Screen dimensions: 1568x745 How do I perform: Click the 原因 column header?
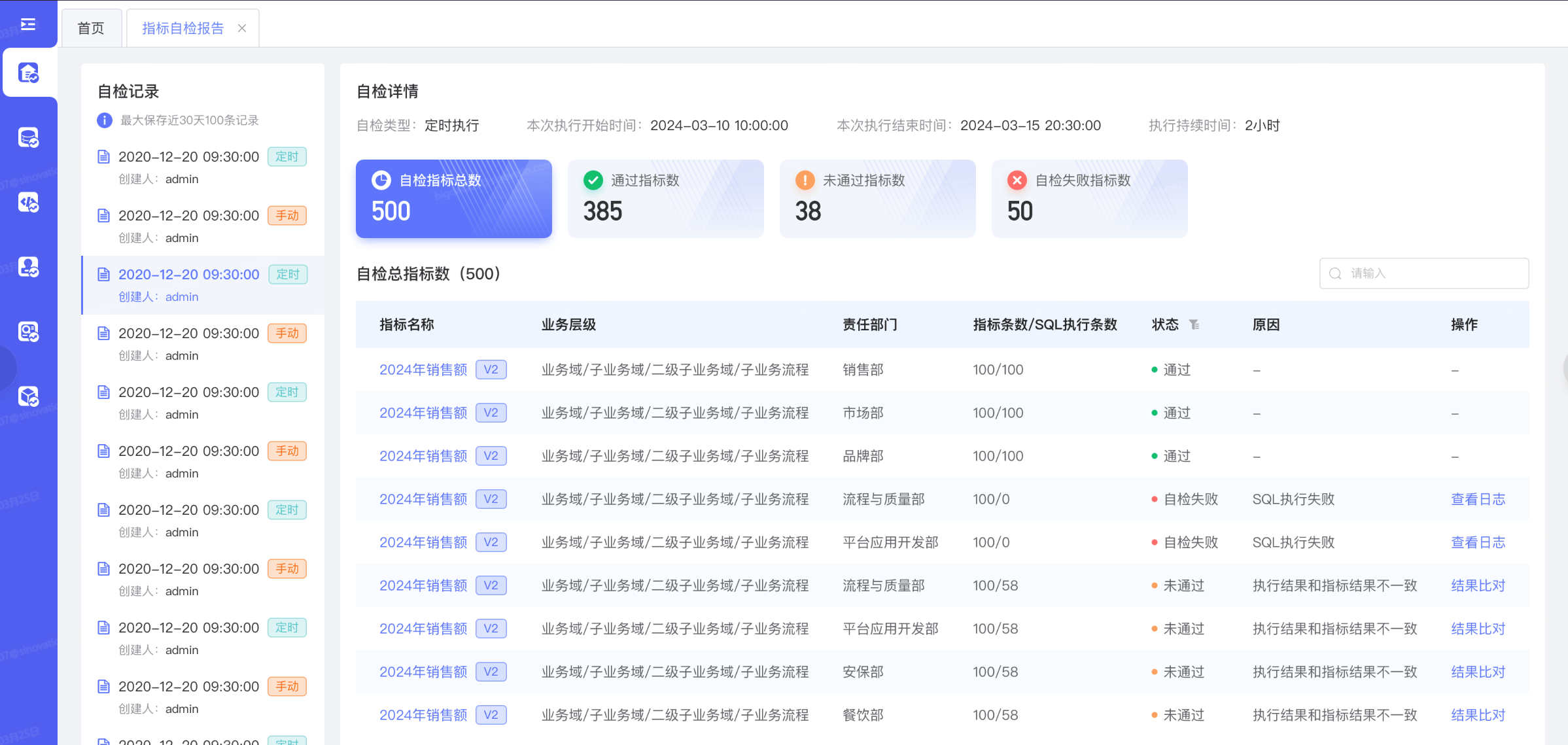tap(1266, 324)
